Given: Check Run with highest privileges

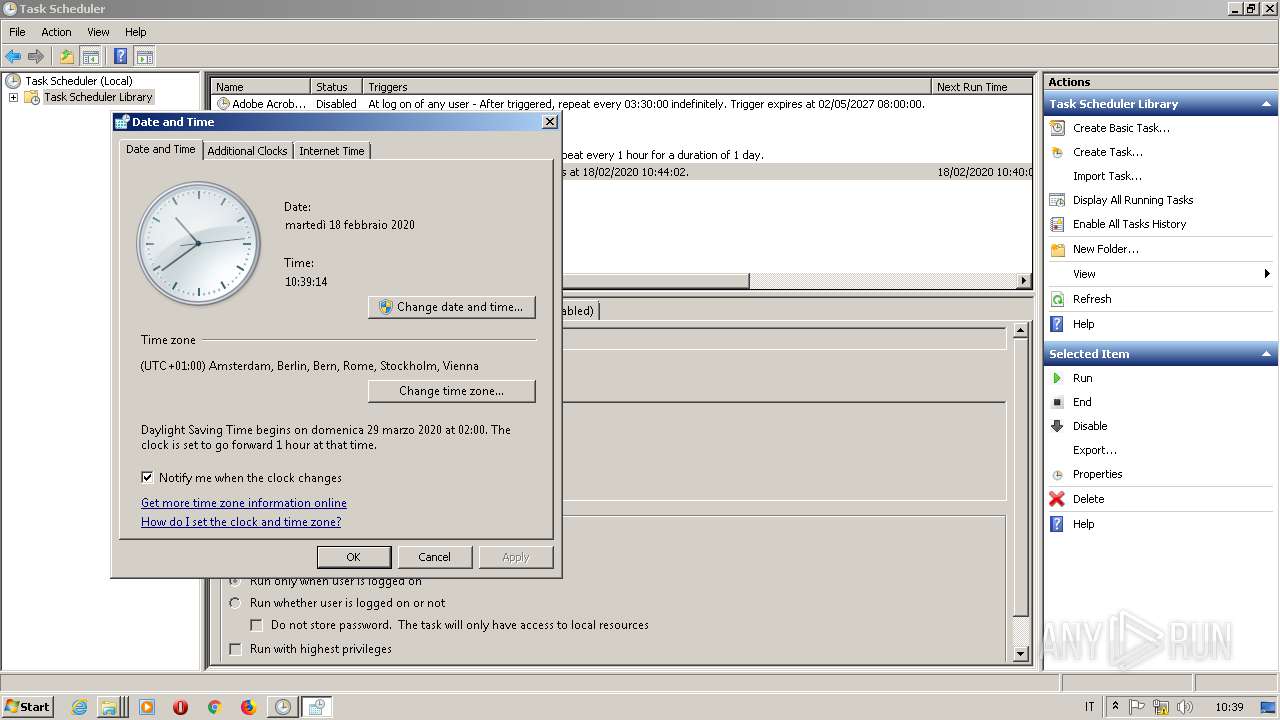Looking at the screenshot, I should (x=236, y=649).
